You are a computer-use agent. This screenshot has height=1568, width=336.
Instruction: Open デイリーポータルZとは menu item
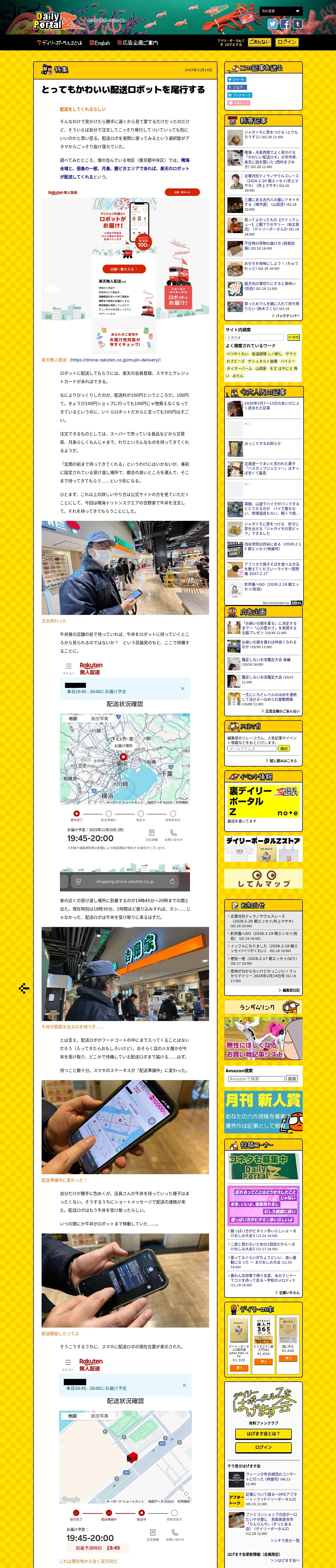(59, 43)
